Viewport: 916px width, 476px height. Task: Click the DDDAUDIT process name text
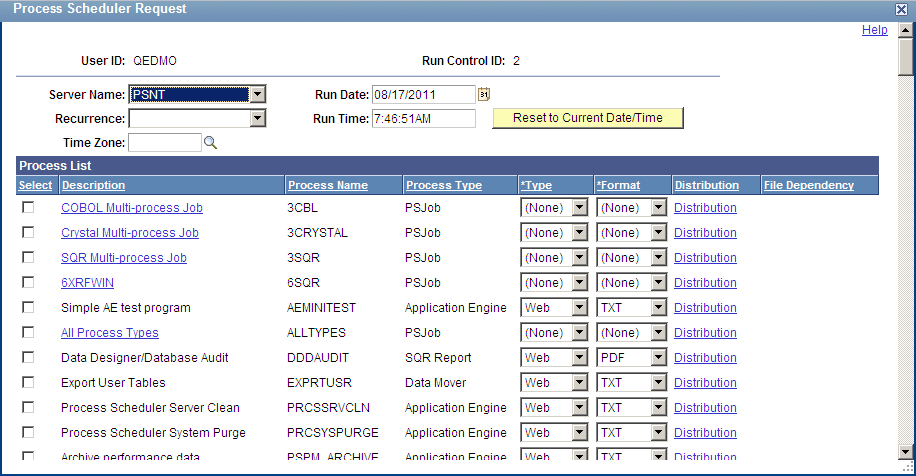(x=318, y=357)
